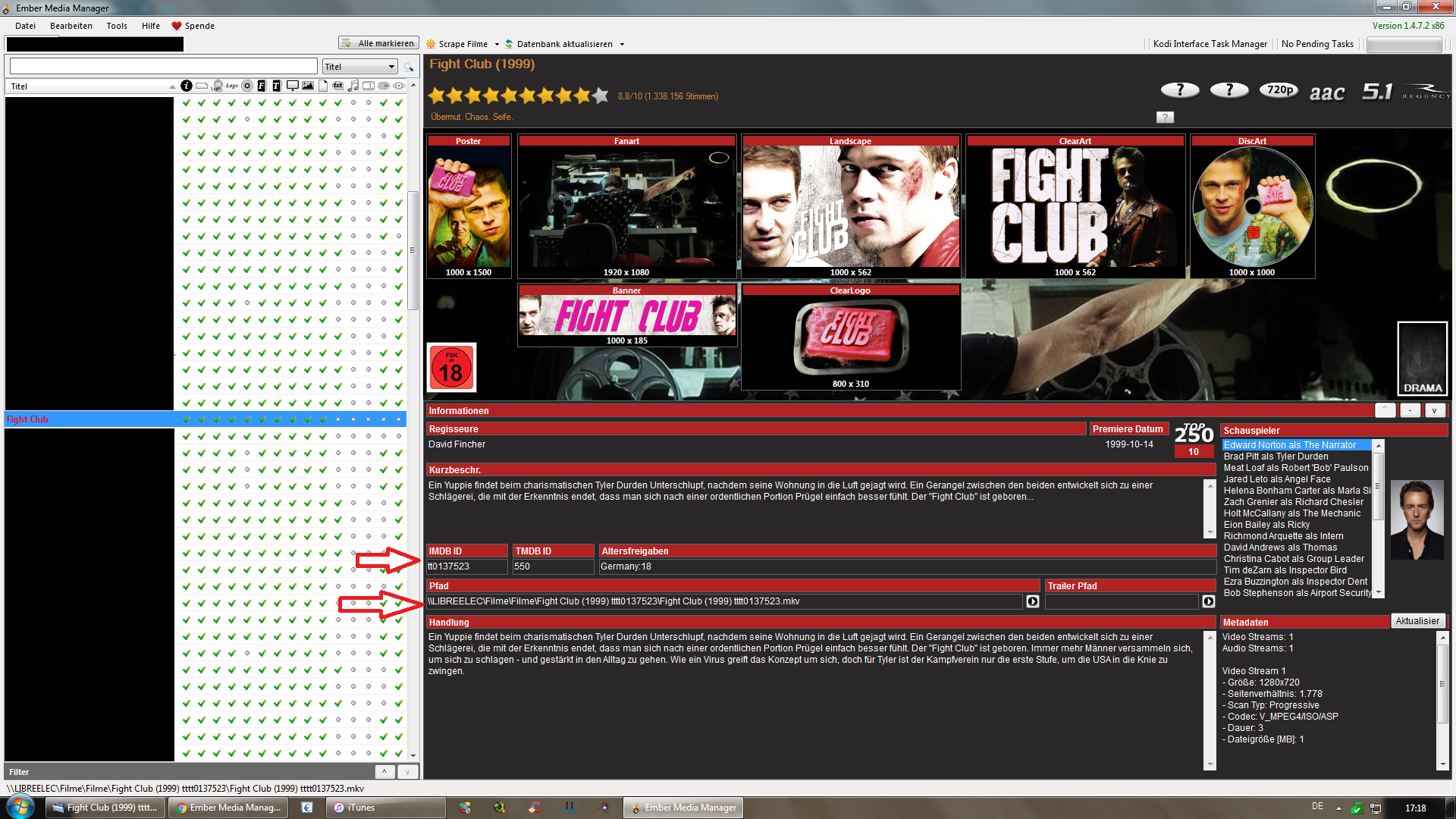The height and width of the screenshot is (819, 1456).
Task: Click the metadata panel scrollbar
Action: point(1442,682)
